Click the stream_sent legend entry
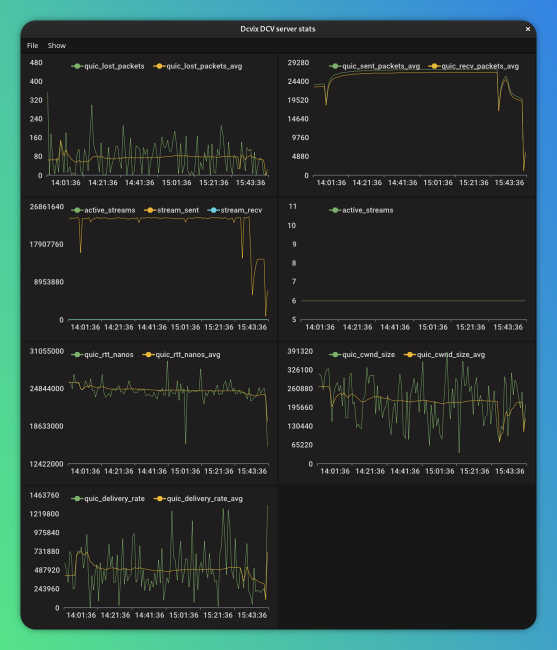The height and width of the screenshot is (650, 557). pyautogui.click(x=172, y=210)
